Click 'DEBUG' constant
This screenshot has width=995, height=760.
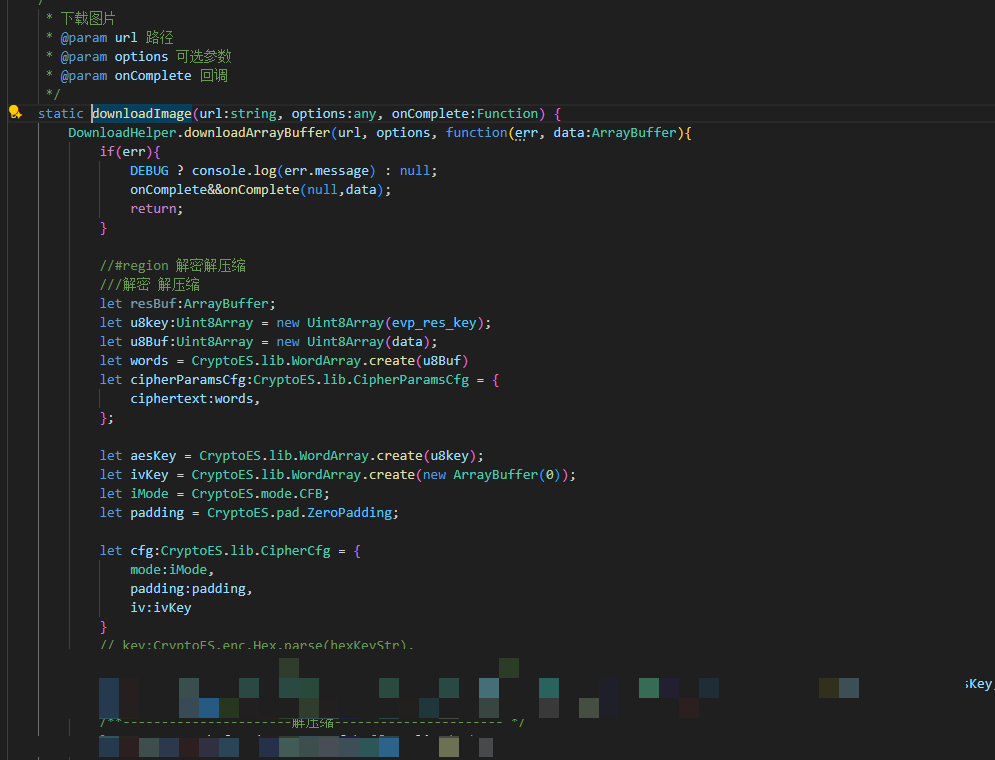tap(149, 171)
